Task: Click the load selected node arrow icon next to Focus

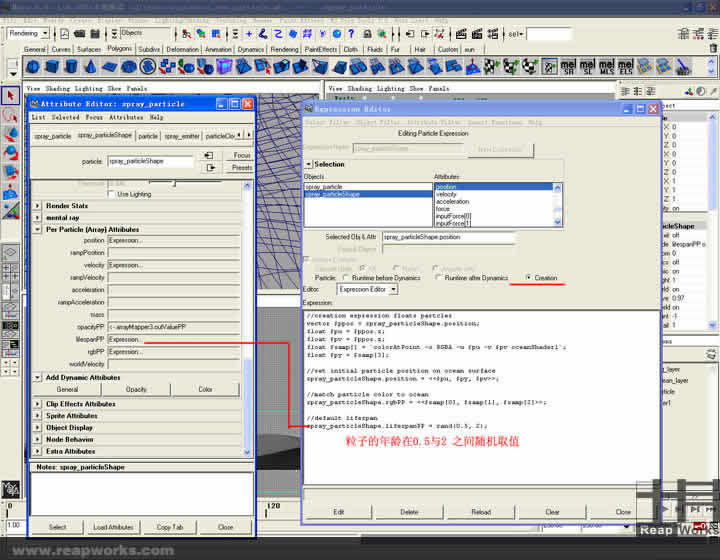Action: tap(209, 155)
